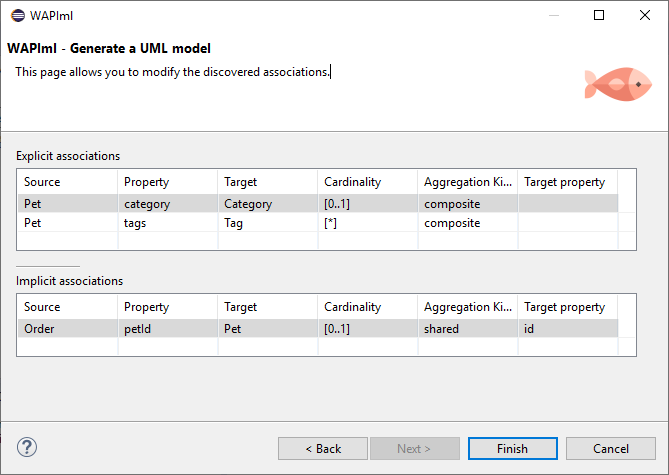Click the Cardinality column header in Implicit table
Viewport: 669px width, 475px height.
367,307
